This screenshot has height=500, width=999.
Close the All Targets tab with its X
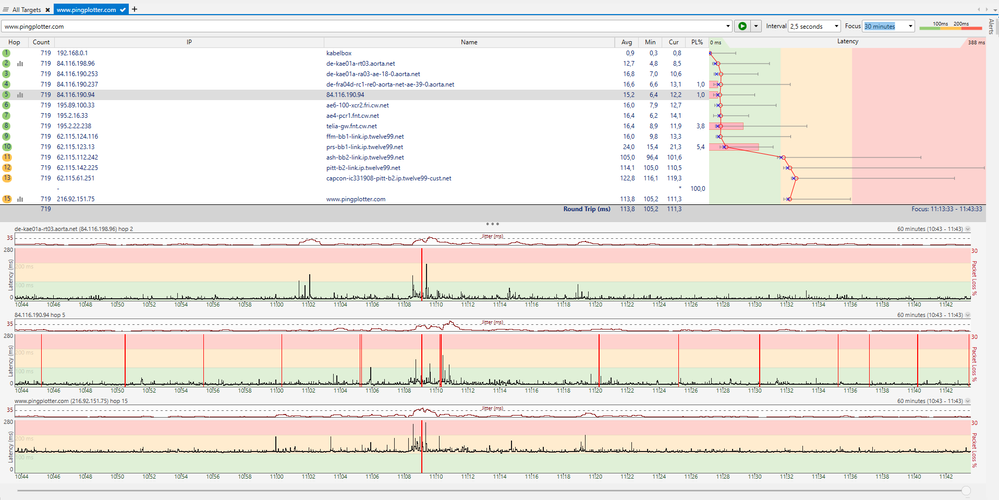(47, 10)
